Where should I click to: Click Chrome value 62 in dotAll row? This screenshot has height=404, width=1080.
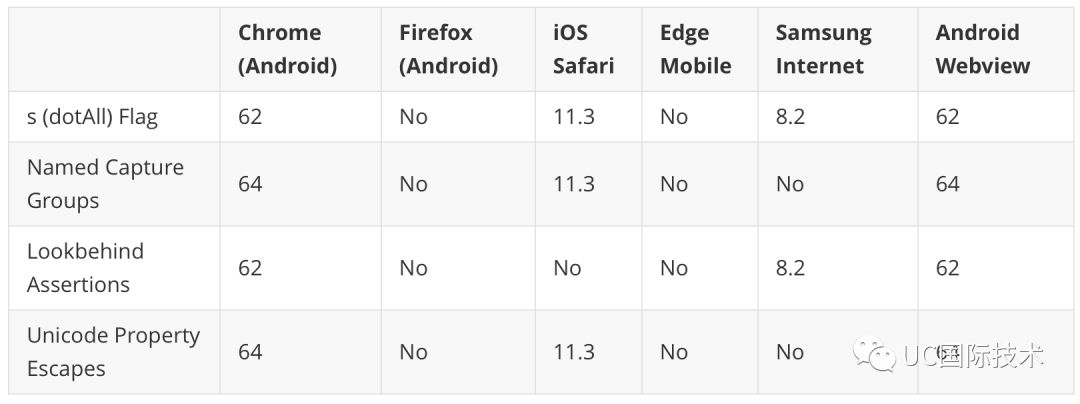250,116
